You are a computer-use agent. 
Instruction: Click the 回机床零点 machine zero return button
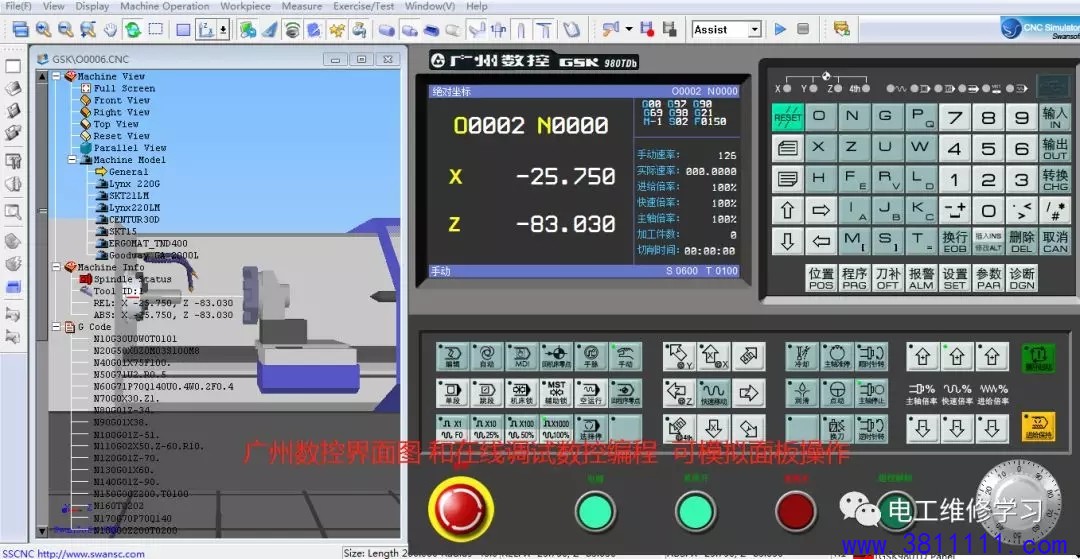[556, 356]
